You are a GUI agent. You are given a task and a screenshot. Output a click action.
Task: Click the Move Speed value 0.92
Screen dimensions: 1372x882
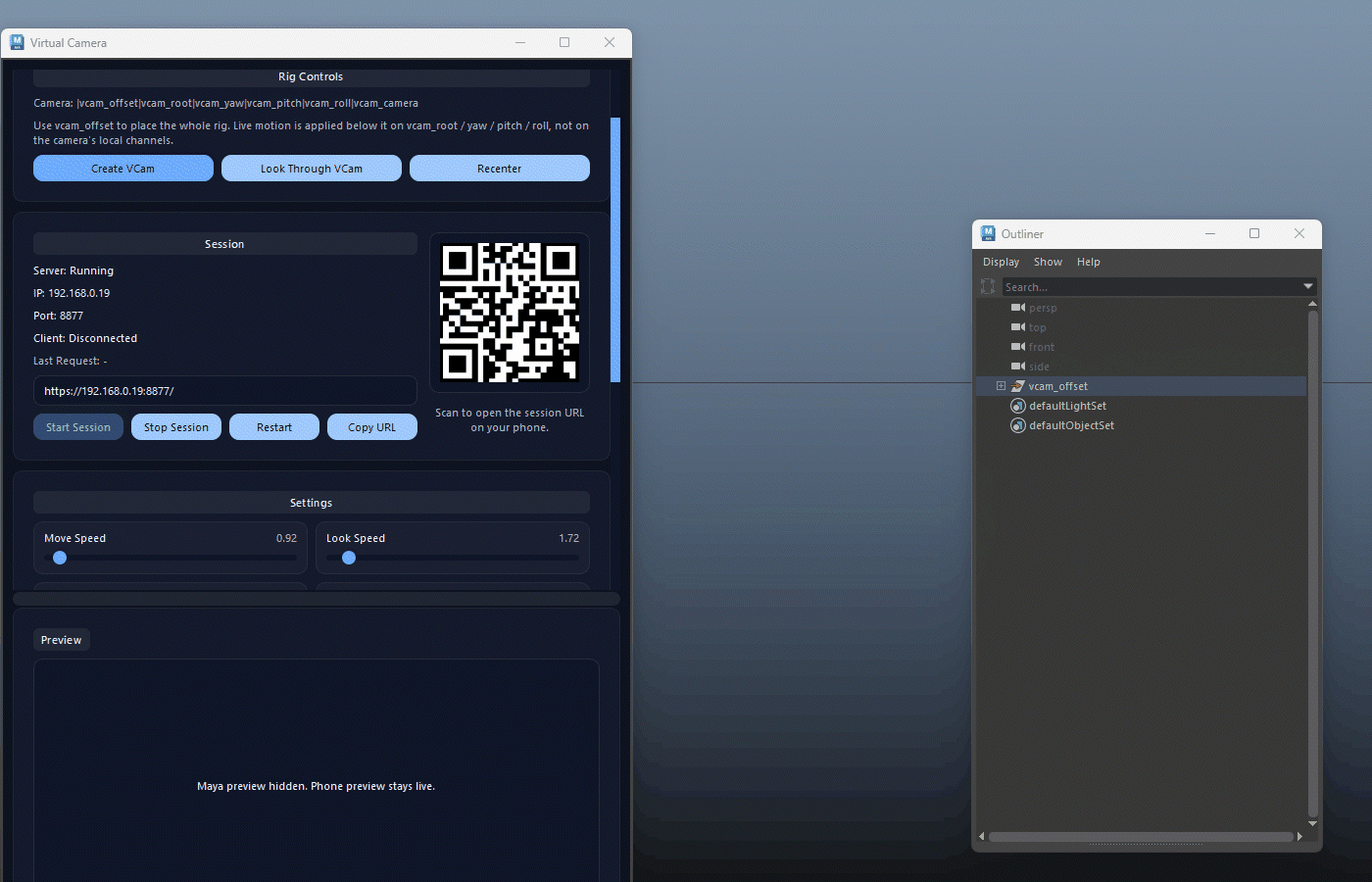coord(286,538)
